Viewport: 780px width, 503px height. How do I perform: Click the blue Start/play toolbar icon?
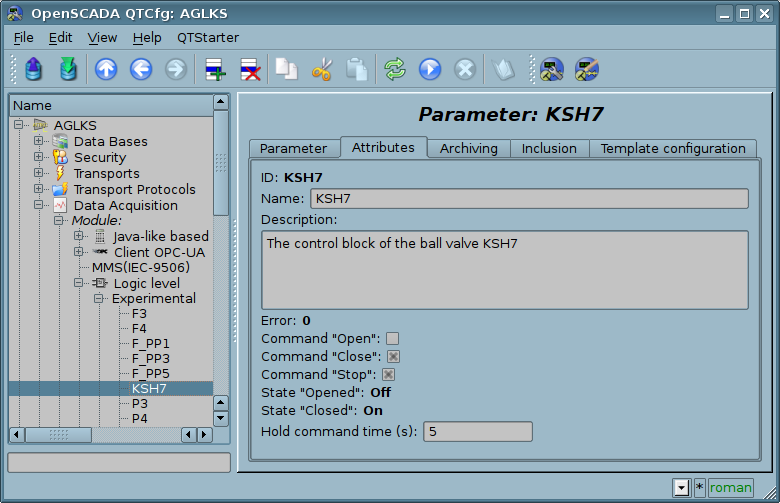click(430, 69)
